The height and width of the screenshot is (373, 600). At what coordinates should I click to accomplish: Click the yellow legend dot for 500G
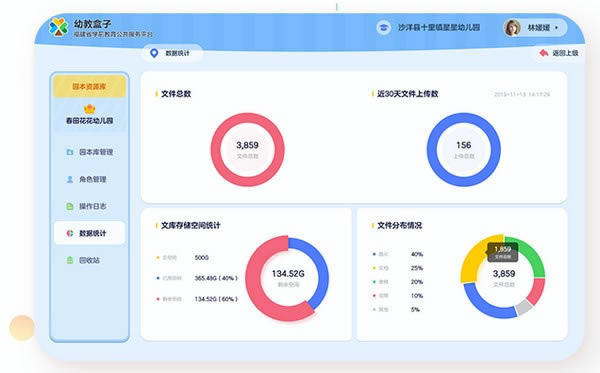(x=158, y=257)
